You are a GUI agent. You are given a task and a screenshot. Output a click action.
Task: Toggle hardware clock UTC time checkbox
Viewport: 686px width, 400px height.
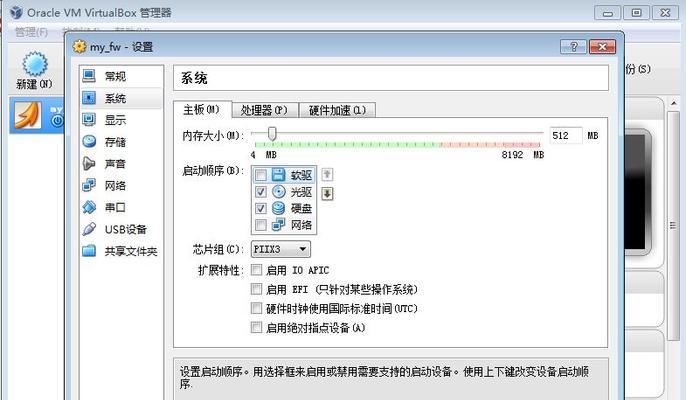256,308
